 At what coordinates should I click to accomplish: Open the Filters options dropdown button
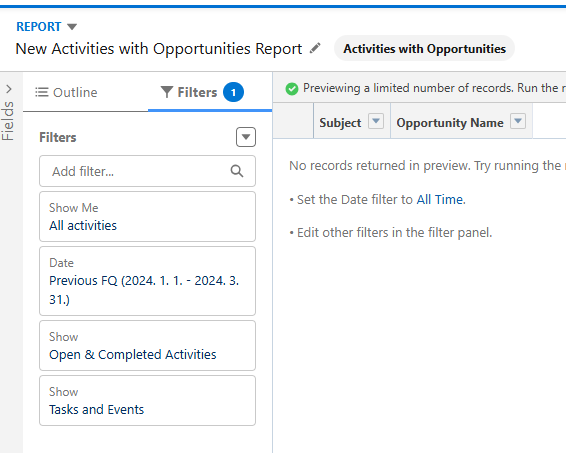pyautogui.click(x=246, y=137)
